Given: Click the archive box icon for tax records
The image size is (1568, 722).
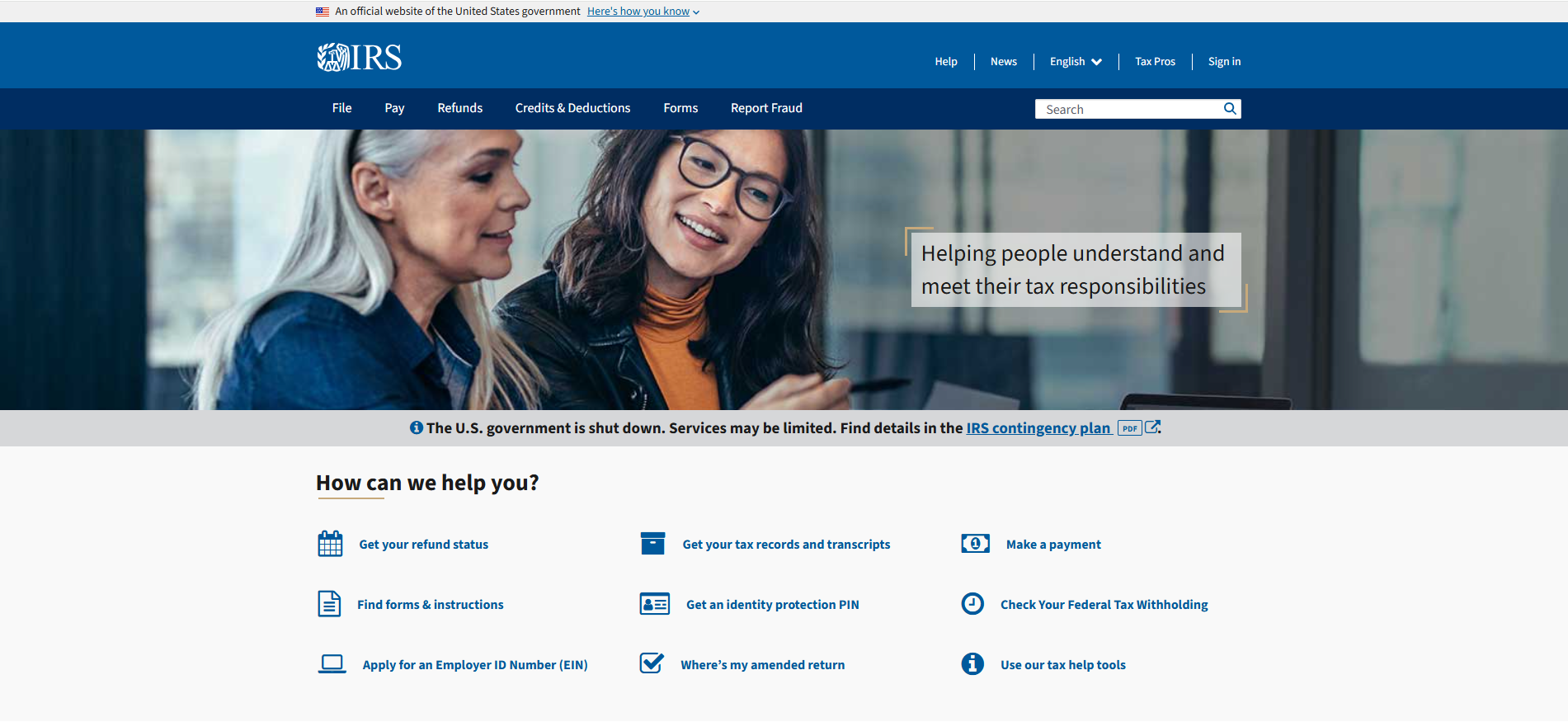Looking at the screenshot, I should [652, 544].
